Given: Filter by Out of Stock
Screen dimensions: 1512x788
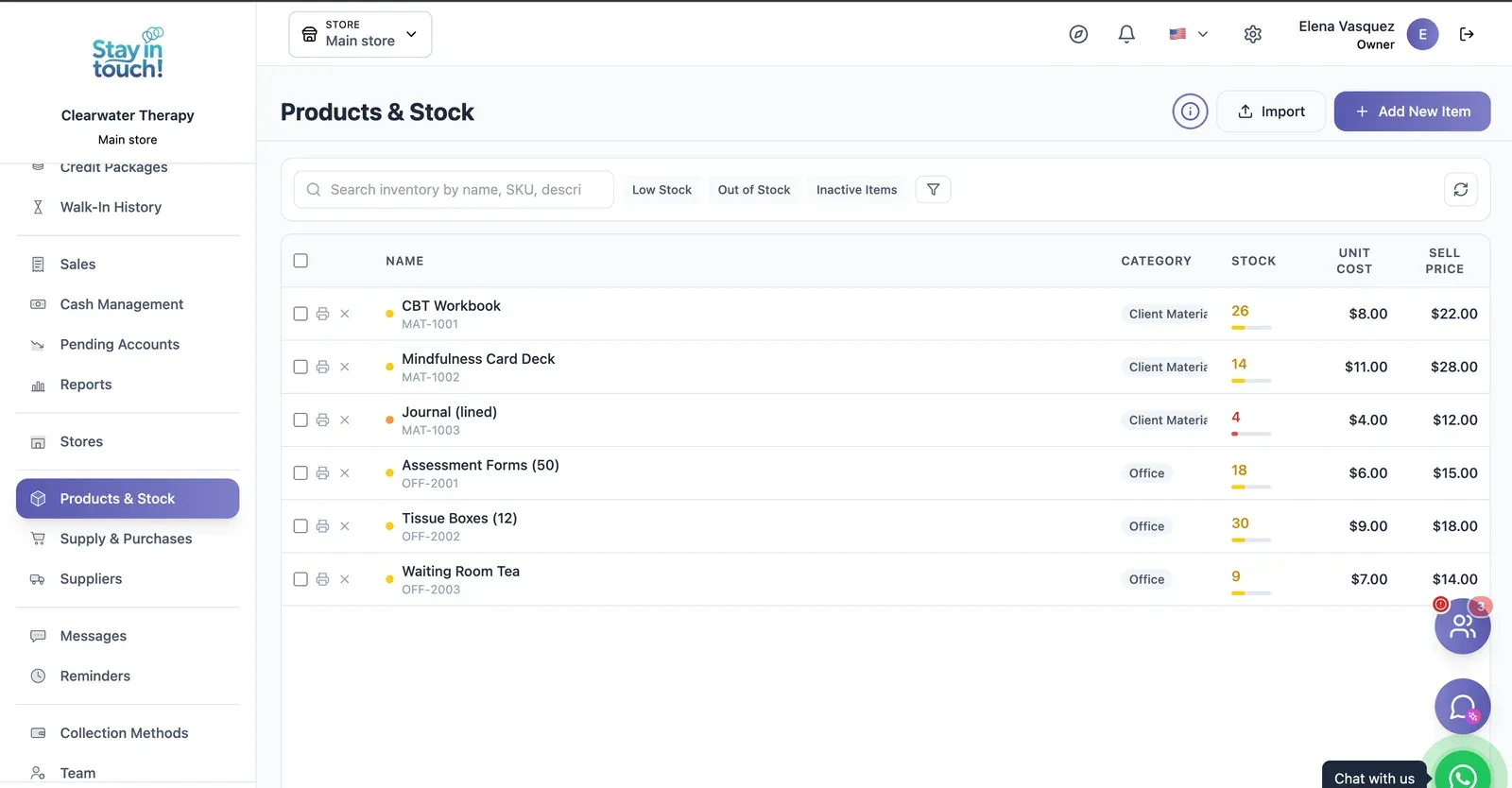Looking at the screenshot, I should pos(754,189).
